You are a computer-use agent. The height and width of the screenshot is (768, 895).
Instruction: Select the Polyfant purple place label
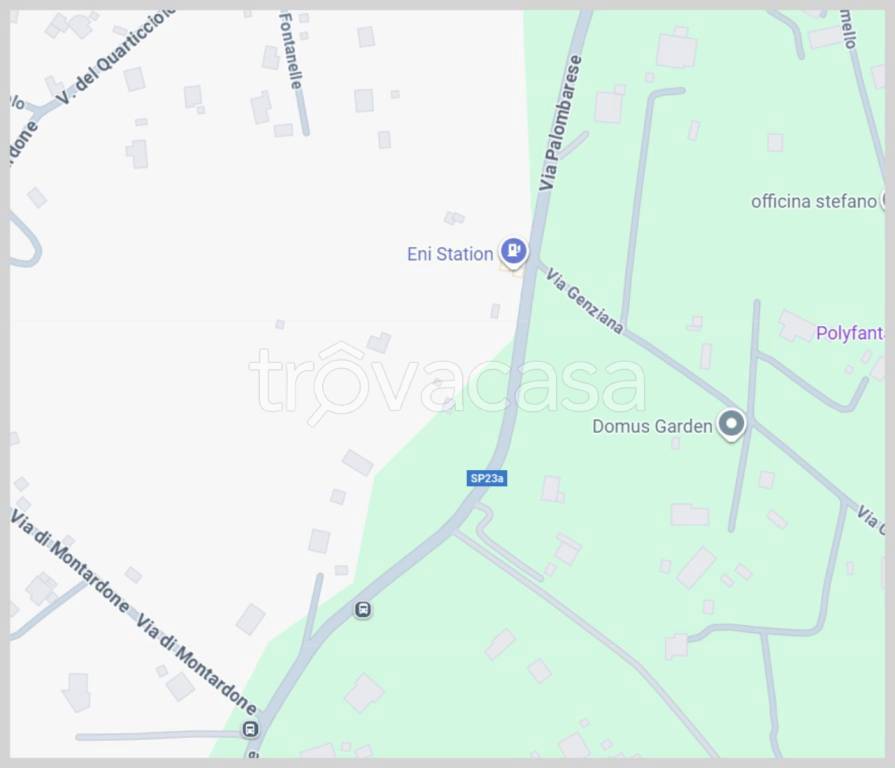(850, 333)
